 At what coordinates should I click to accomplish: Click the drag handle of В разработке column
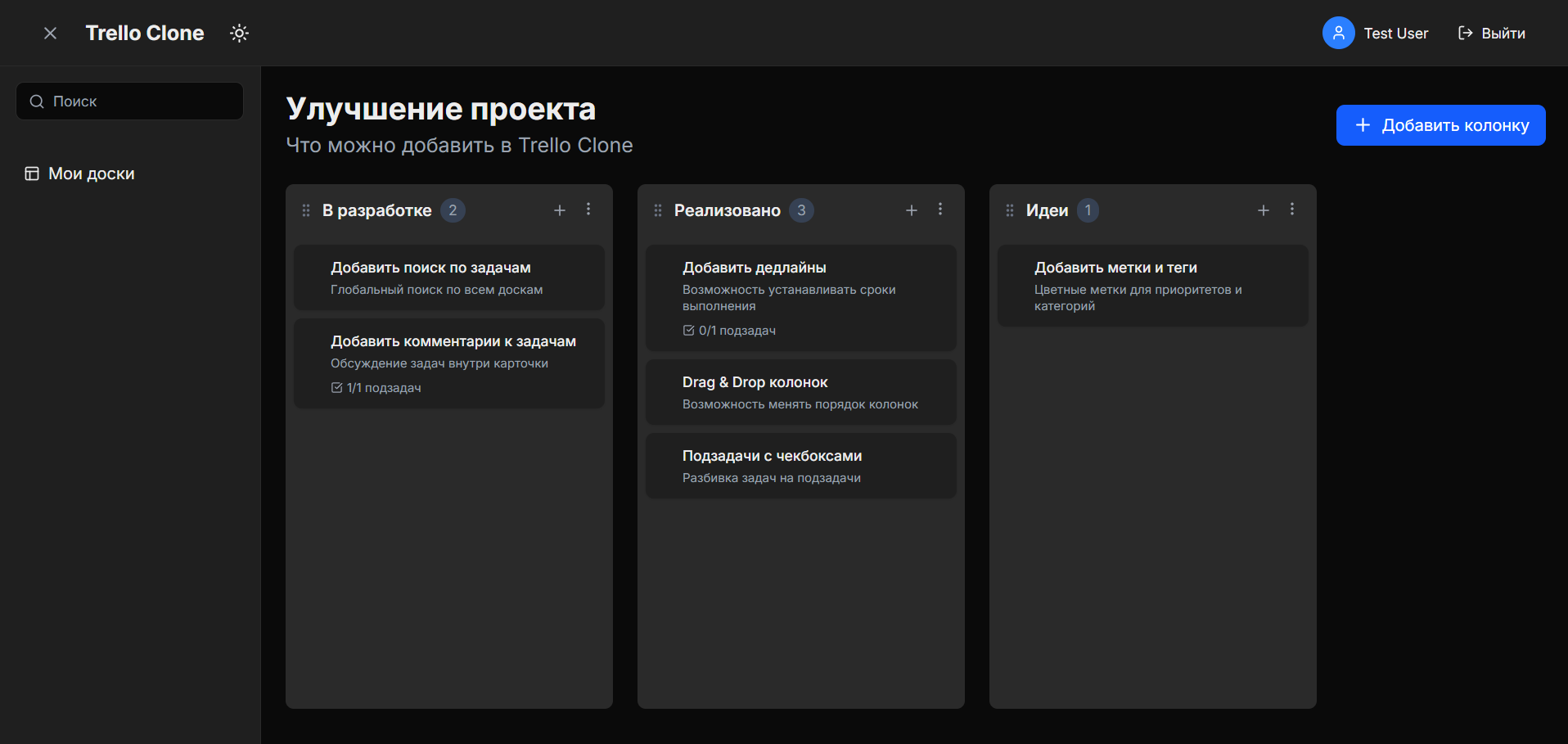305,210
